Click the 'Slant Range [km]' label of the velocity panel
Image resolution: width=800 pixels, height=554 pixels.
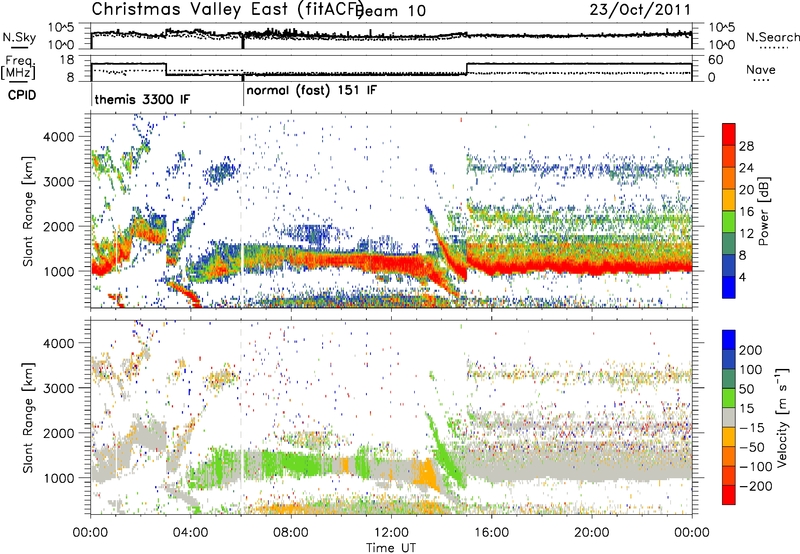pos(28,418)
